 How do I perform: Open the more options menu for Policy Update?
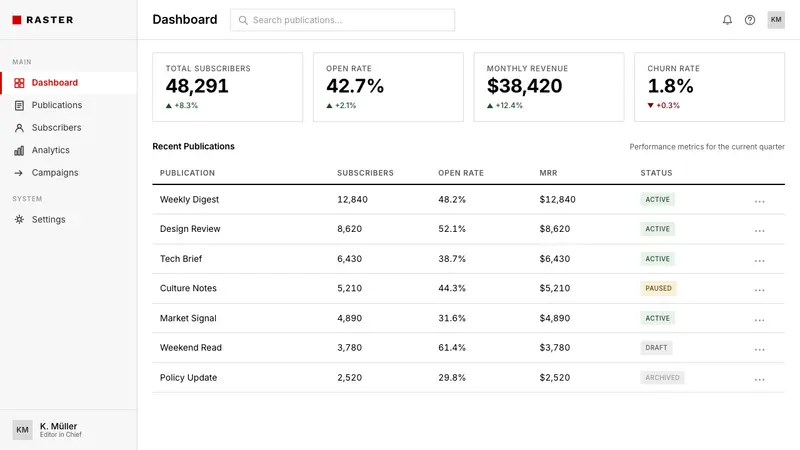[759, 379]
